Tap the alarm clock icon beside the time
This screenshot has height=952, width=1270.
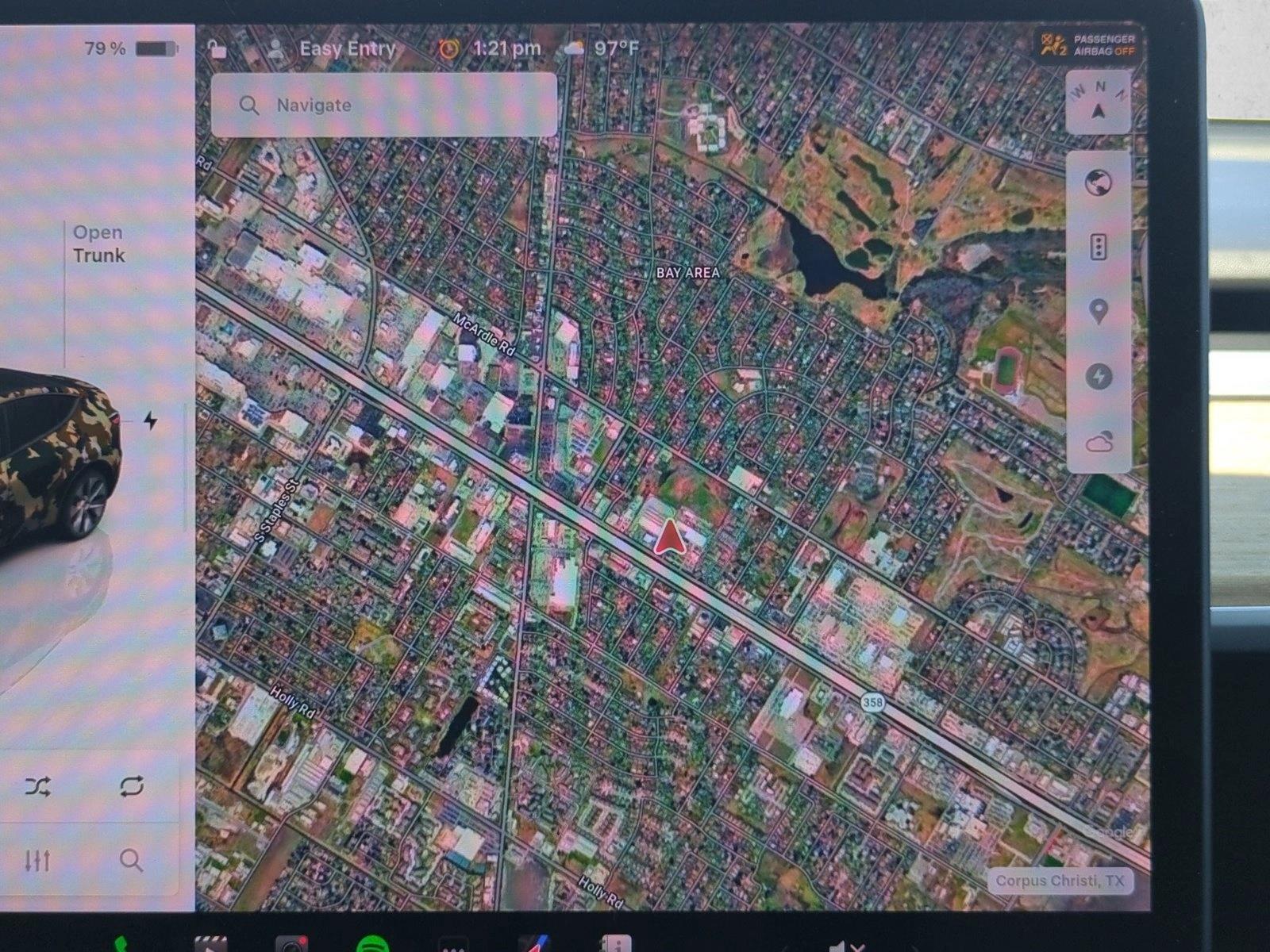click(448, 48)
